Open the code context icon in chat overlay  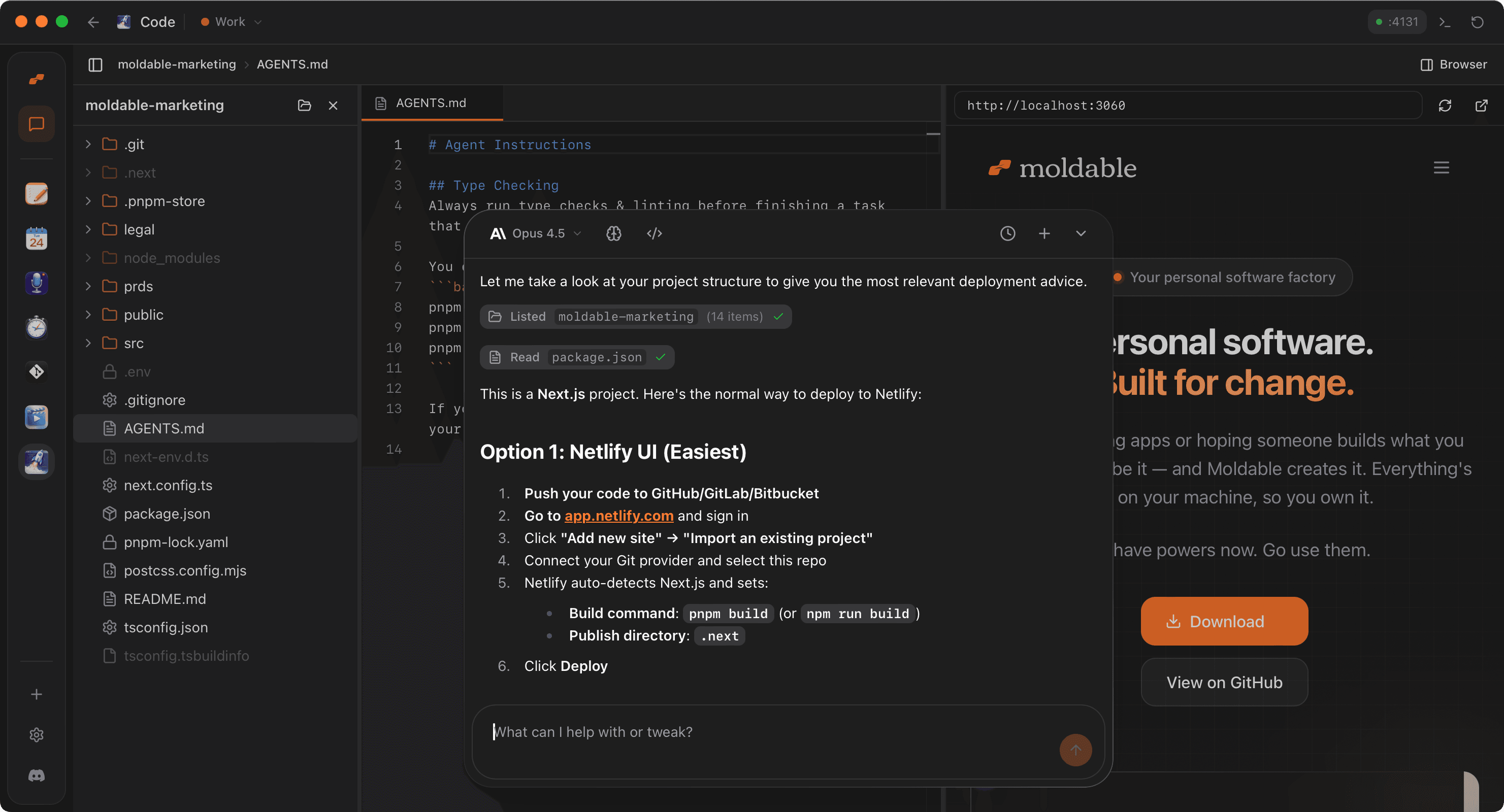[653, 233]
